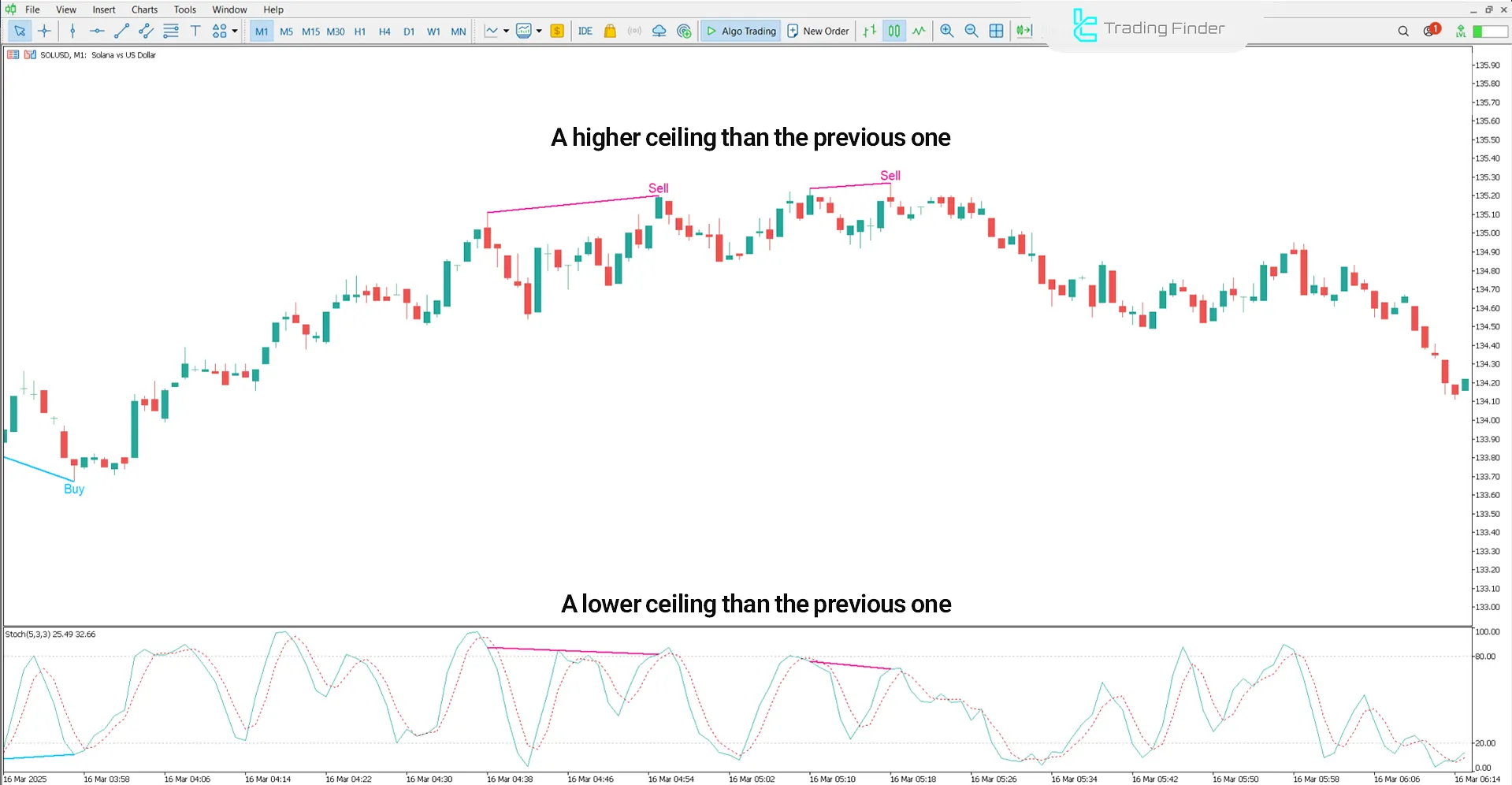Switch timeframe to H1

click(x=360, y=31)
